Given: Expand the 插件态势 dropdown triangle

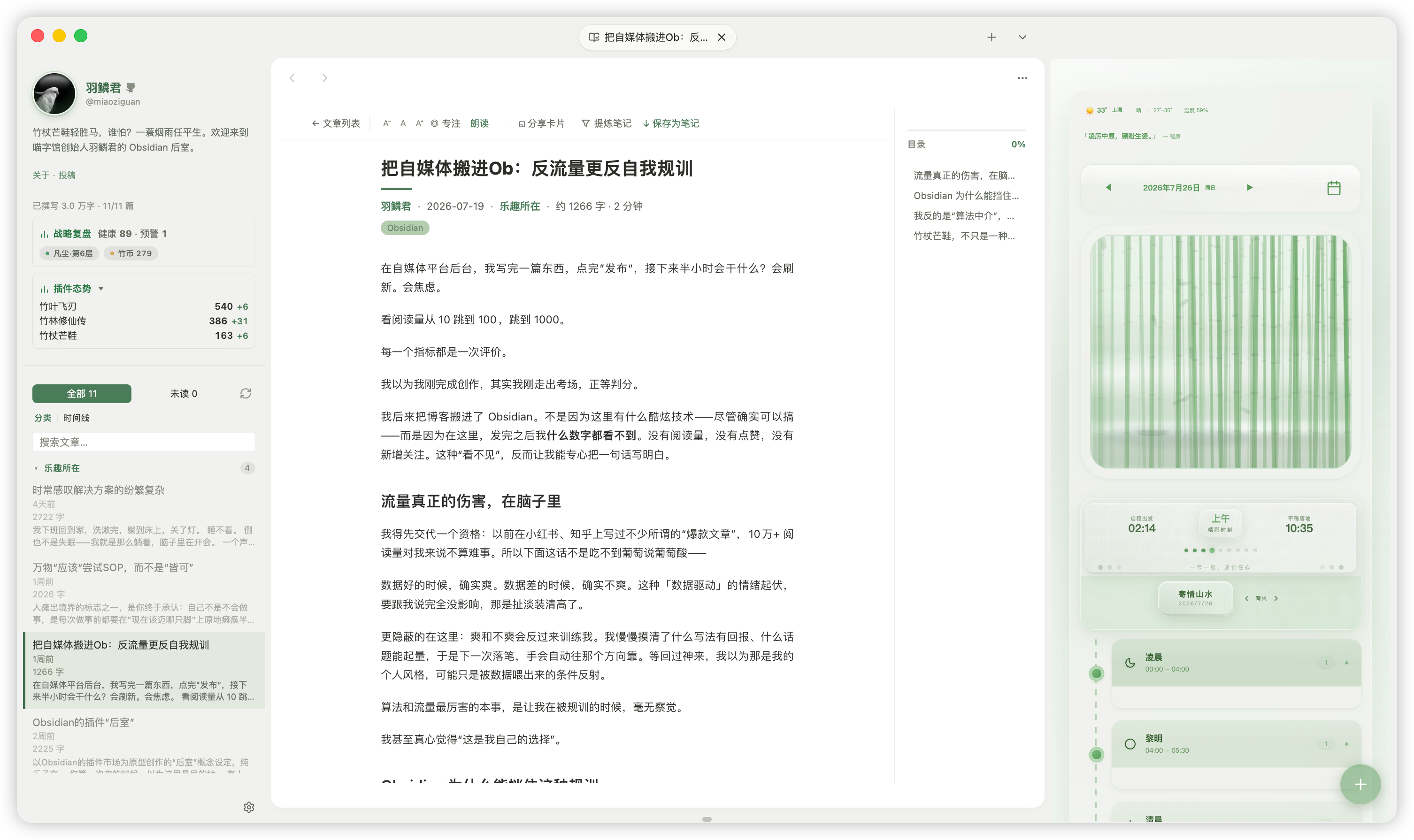Looking at the screenshot, I should 101,289.
